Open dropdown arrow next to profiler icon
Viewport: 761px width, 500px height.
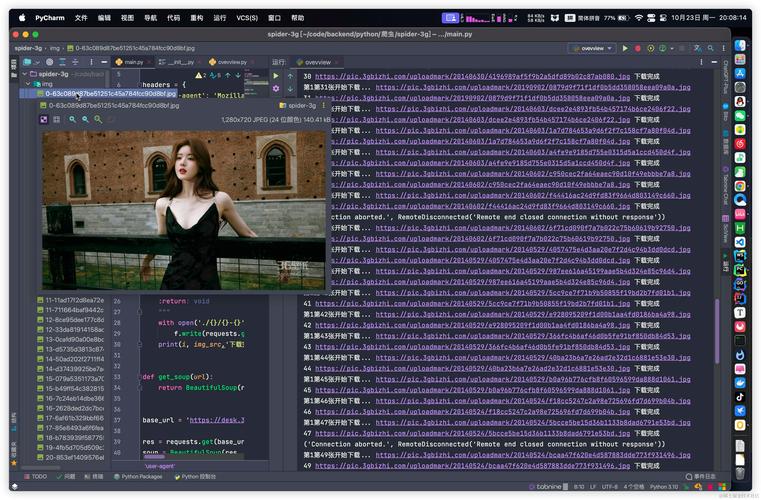[672, 49]
